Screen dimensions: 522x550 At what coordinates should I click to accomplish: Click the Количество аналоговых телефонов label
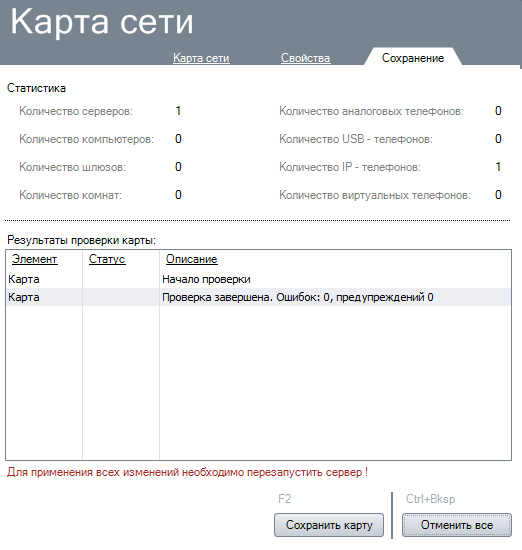pos(371,111)
